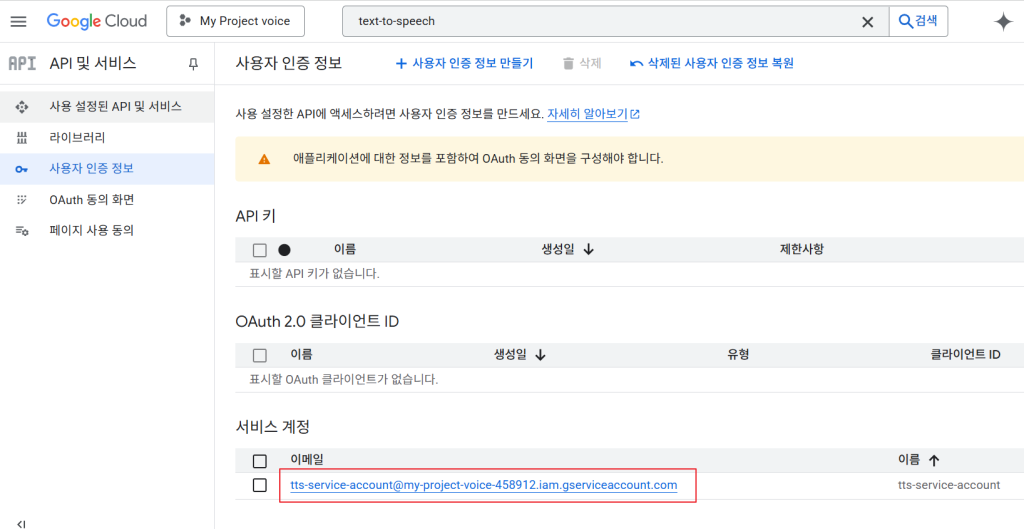
Task: Check the API 키 select-all checkbox
Action: click(x=260, y=250)
